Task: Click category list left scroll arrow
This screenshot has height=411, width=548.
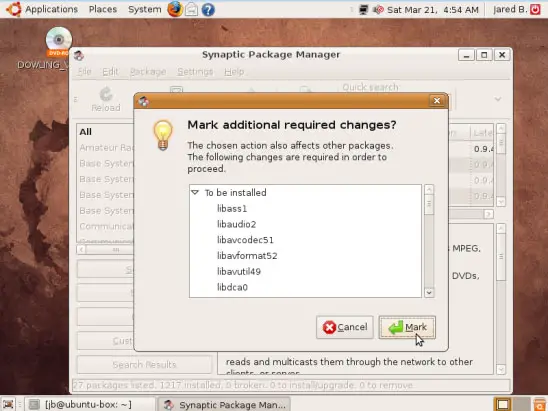Action: [x=81, y=250]
